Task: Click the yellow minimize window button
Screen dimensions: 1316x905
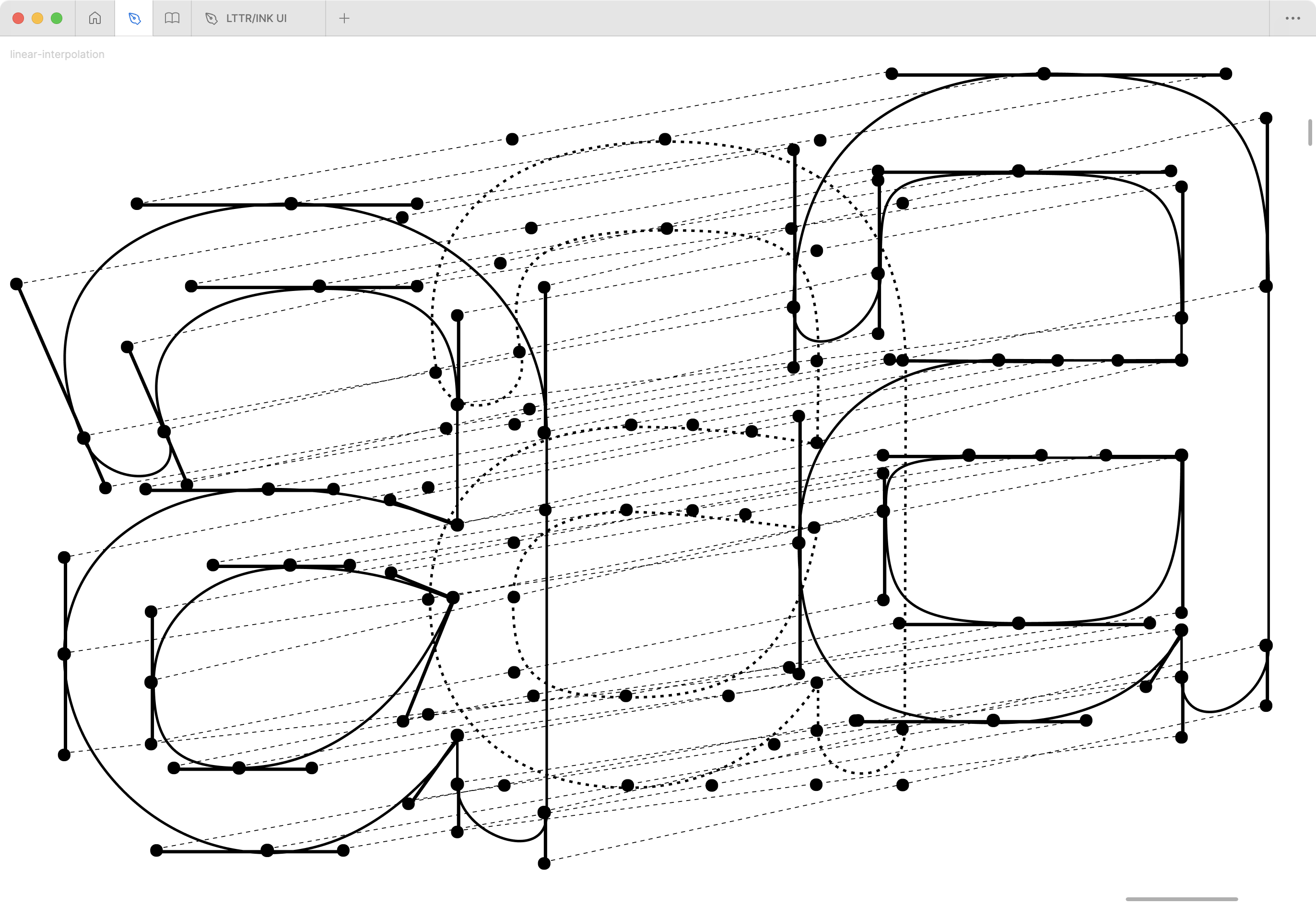Action: 37,18
